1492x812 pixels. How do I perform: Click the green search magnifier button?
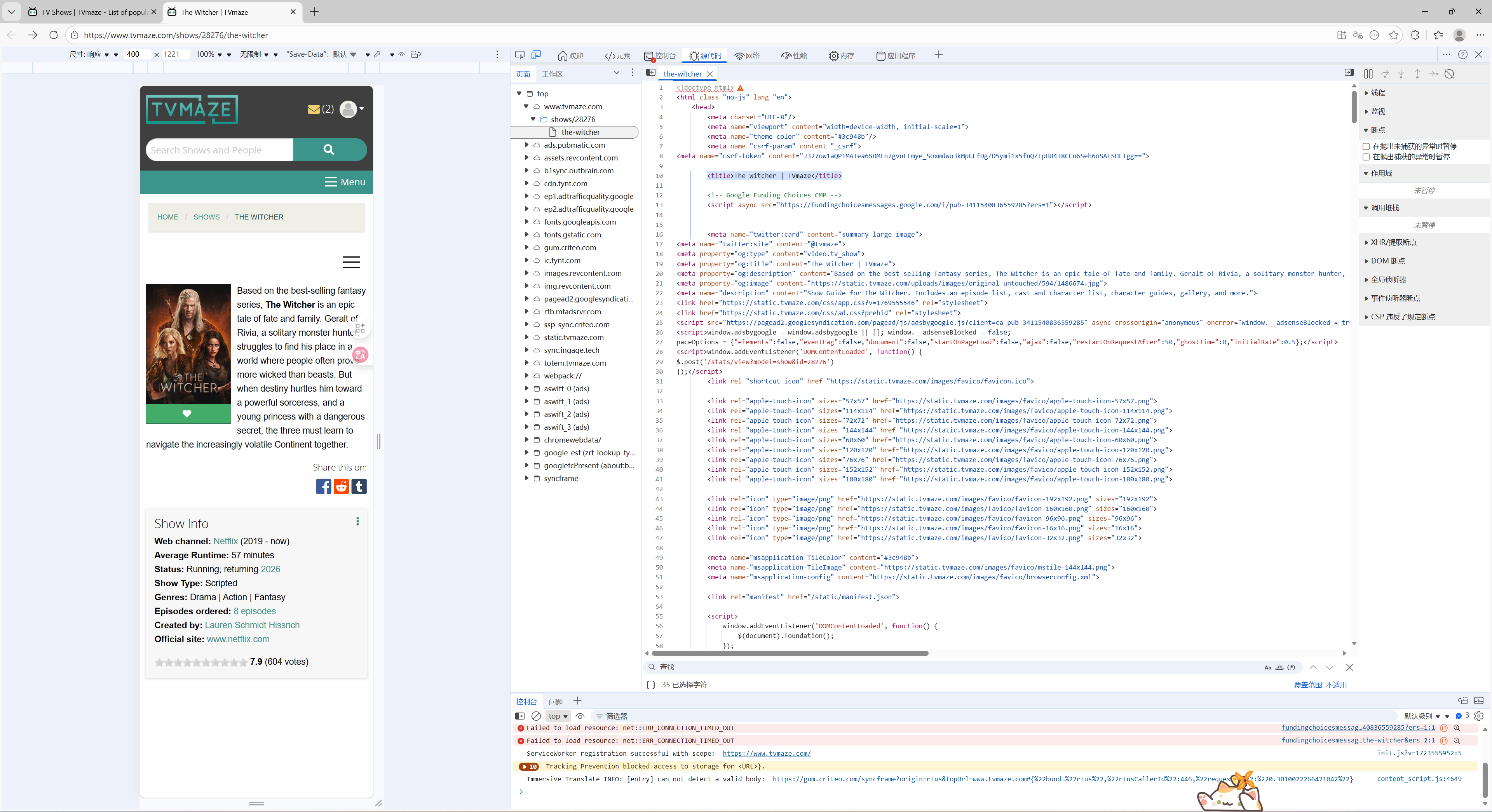(329, 150)
